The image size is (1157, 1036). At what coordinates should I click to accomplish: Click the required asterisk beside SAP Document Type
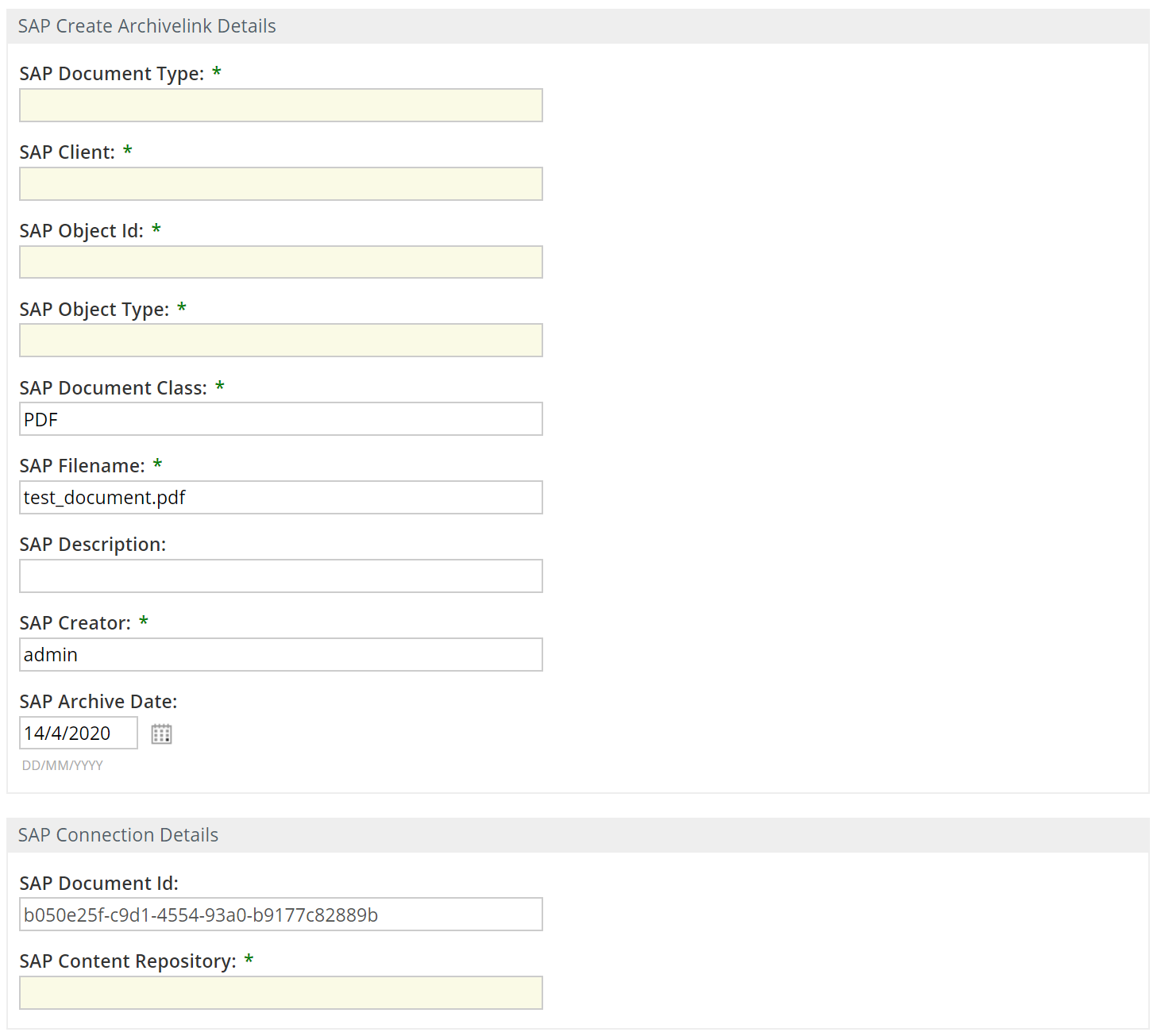[x=215, y=71]
